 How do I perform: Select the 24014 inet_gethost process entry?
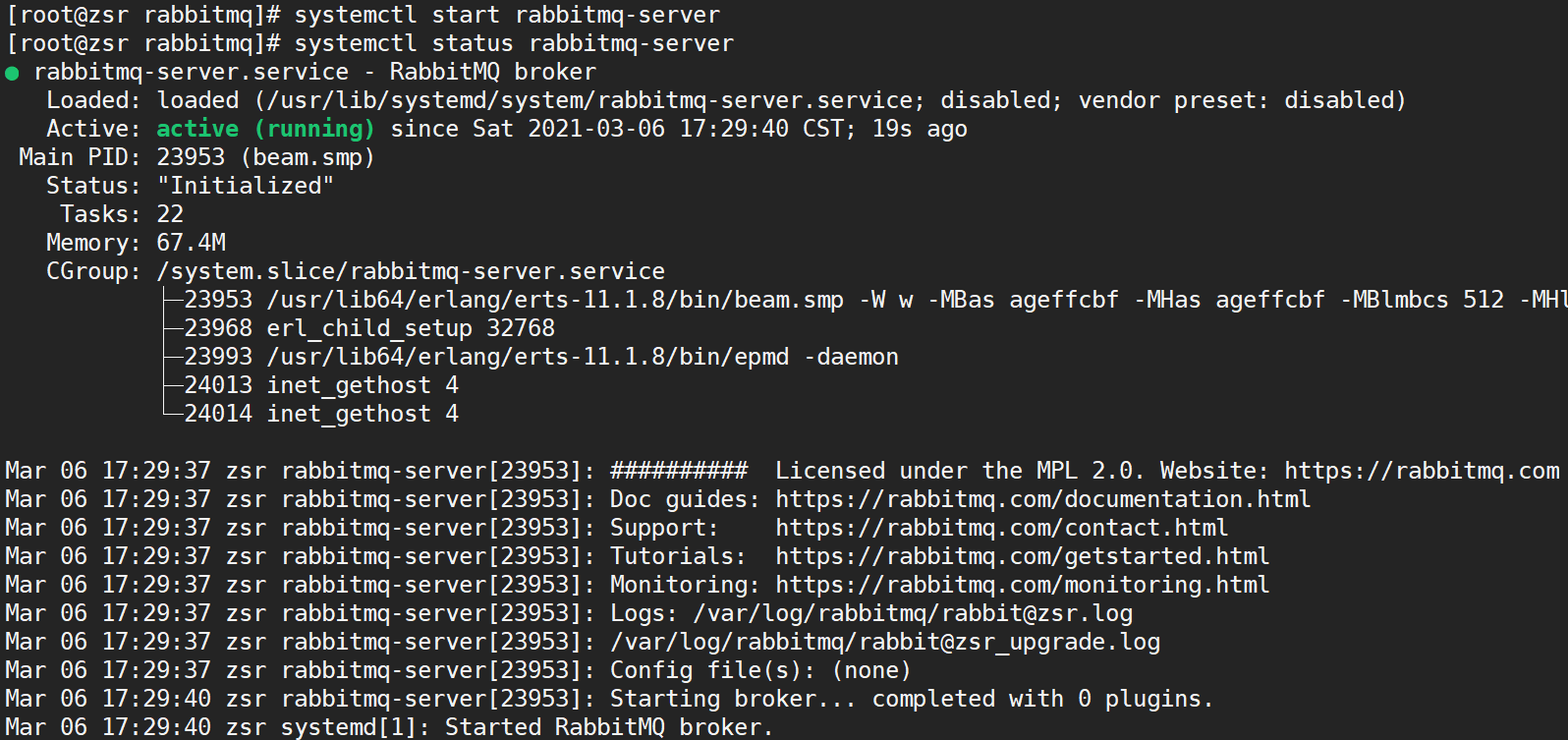(320, 414)
